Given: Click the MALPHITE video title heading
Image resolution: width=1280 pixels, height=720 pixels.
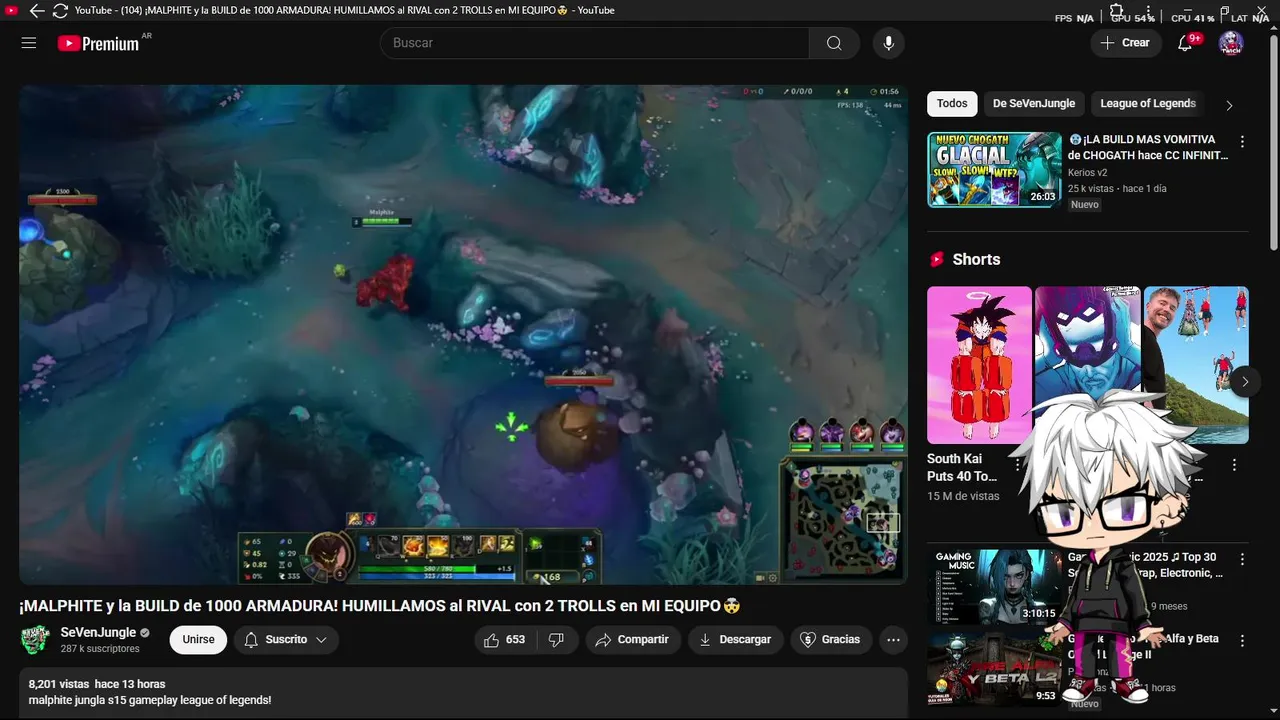Looking at the screenshot, I should point(380,606).
